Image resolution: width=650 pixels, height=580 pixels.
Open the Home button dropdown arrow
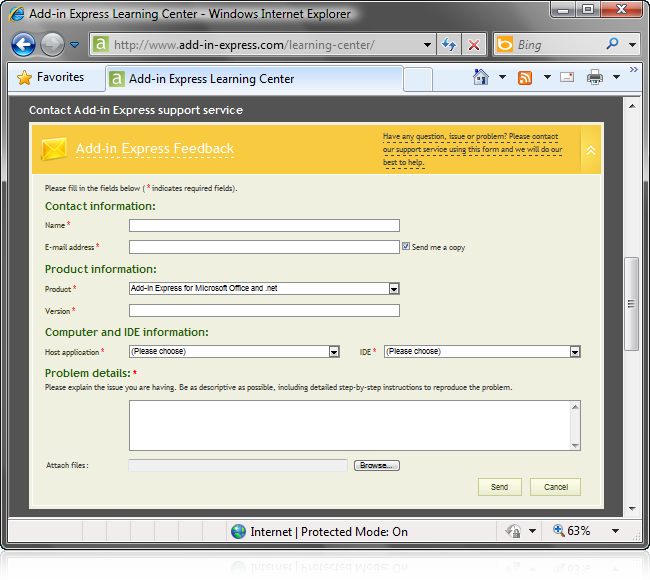point(502,77)
